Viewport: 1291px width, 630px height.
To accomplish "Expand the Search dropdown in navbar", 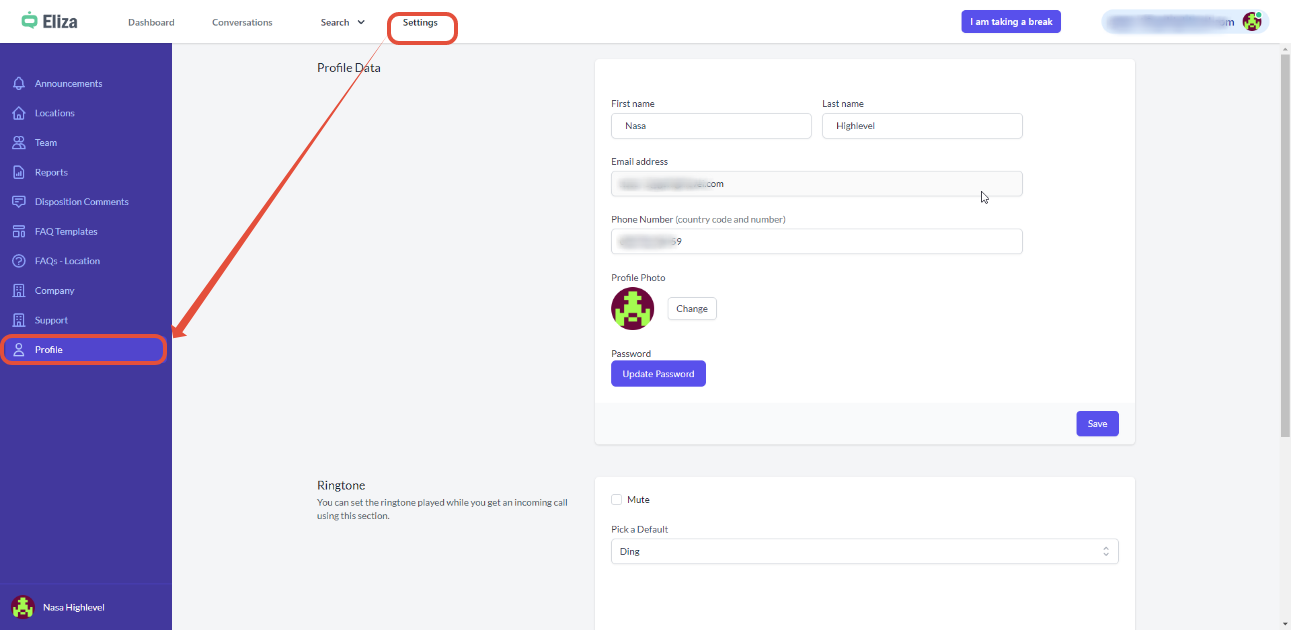I will tap(342, 22).
